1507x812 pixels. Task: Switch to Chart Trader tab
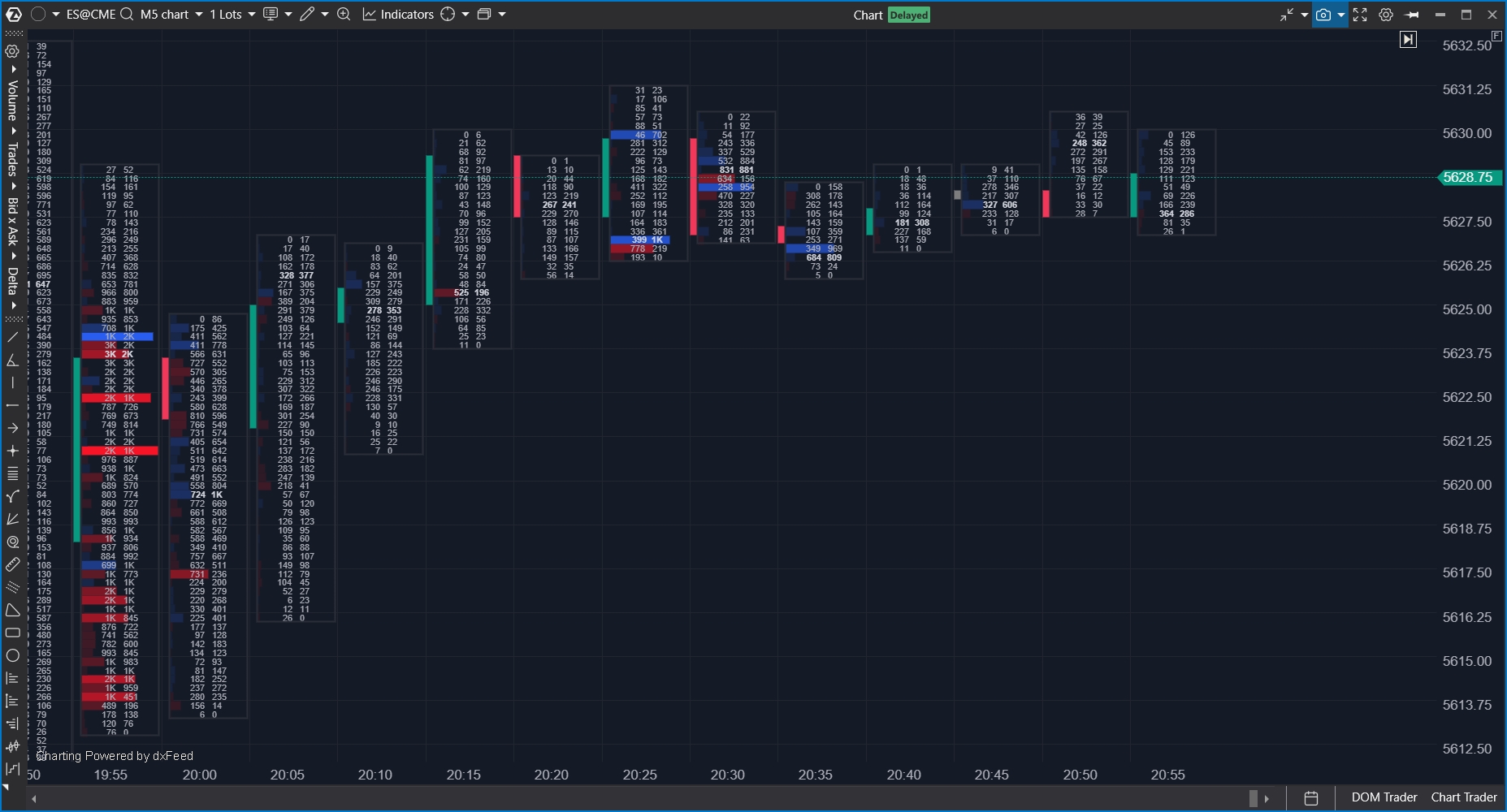1463,797
